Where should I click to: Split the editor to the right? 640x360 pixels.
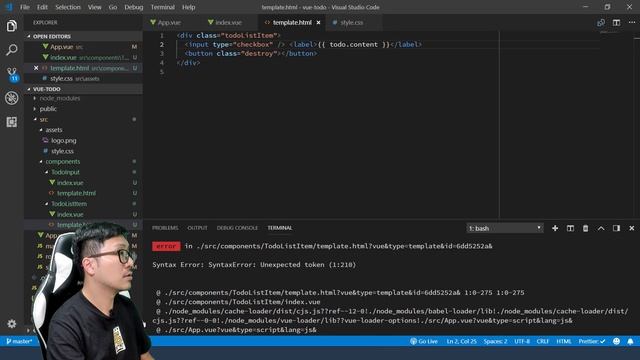(x=616, y=22)
